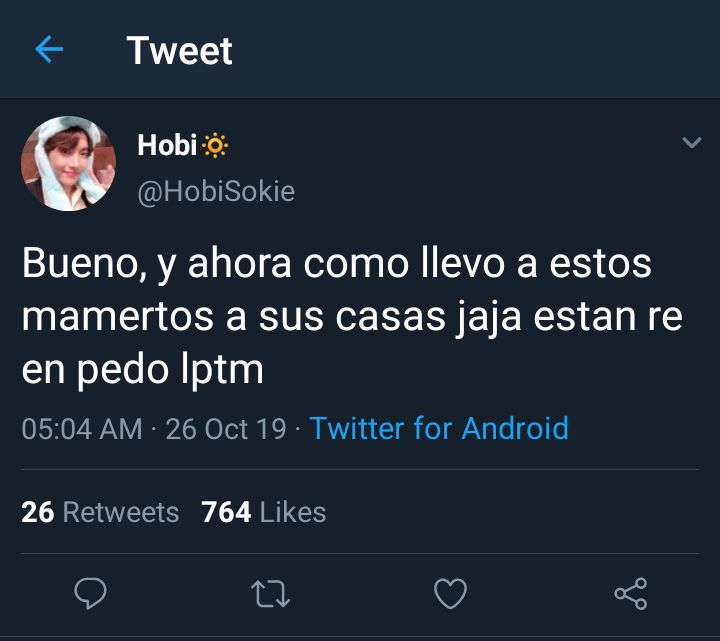This screenshot has height=641, width=720.
Task: Click the tweet's last line ending lptm
Action: click(142, 370)
